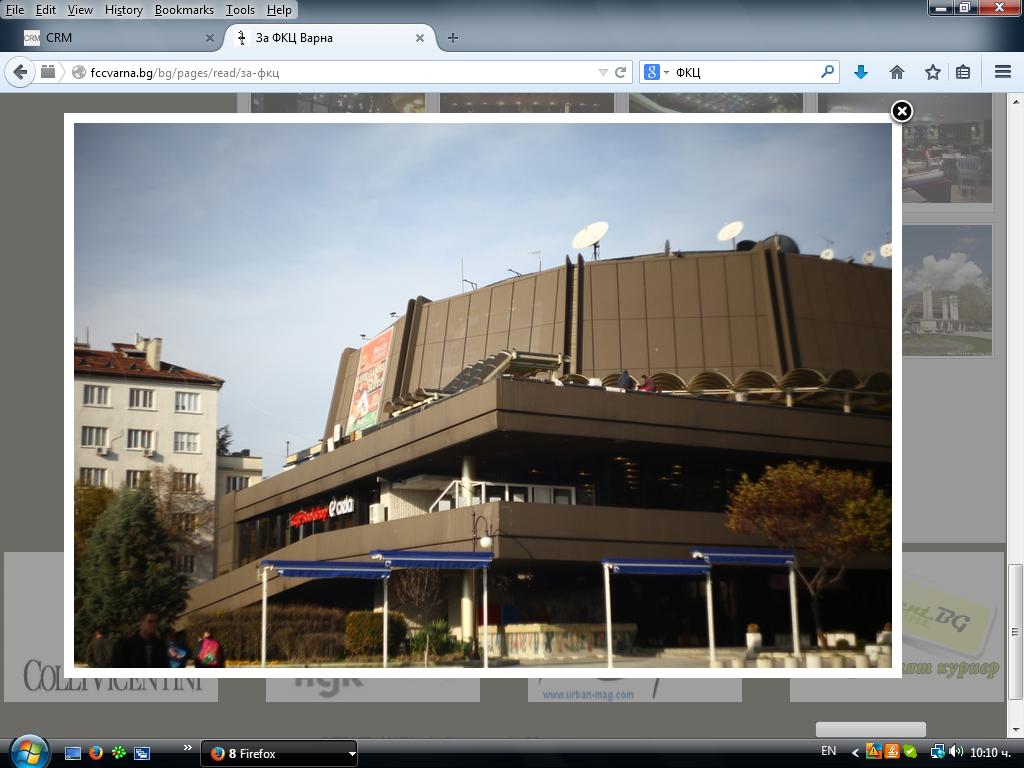Image resolution: width=1024 pixels, height=768 pixels.
Task: Click the site identity globe icon
Action: pos(78,72)
